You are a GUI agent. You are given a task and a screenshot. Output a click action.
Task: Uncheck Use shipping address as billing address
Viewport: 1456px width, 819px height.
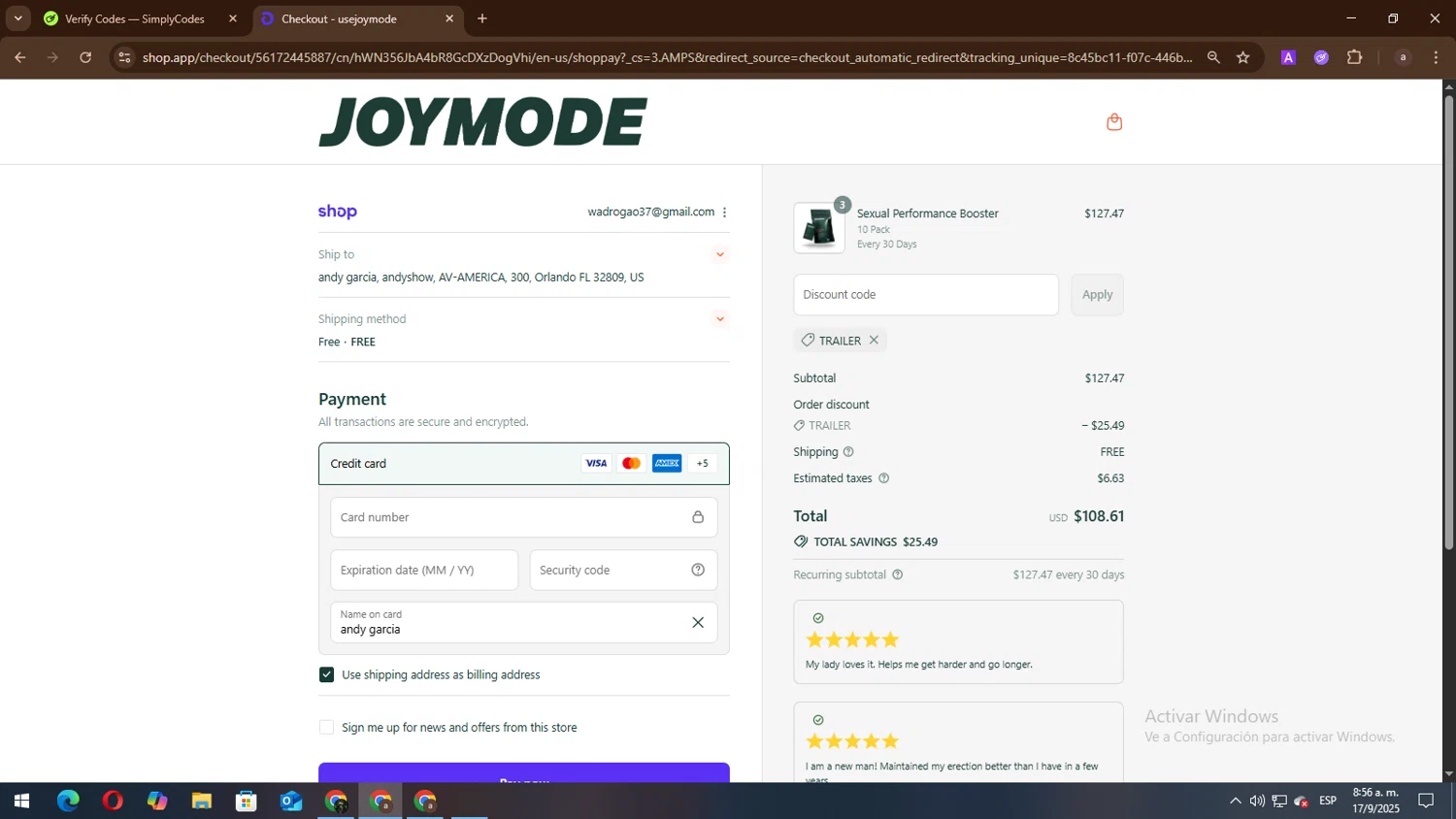pyautogui.click(x=326, y=675)
